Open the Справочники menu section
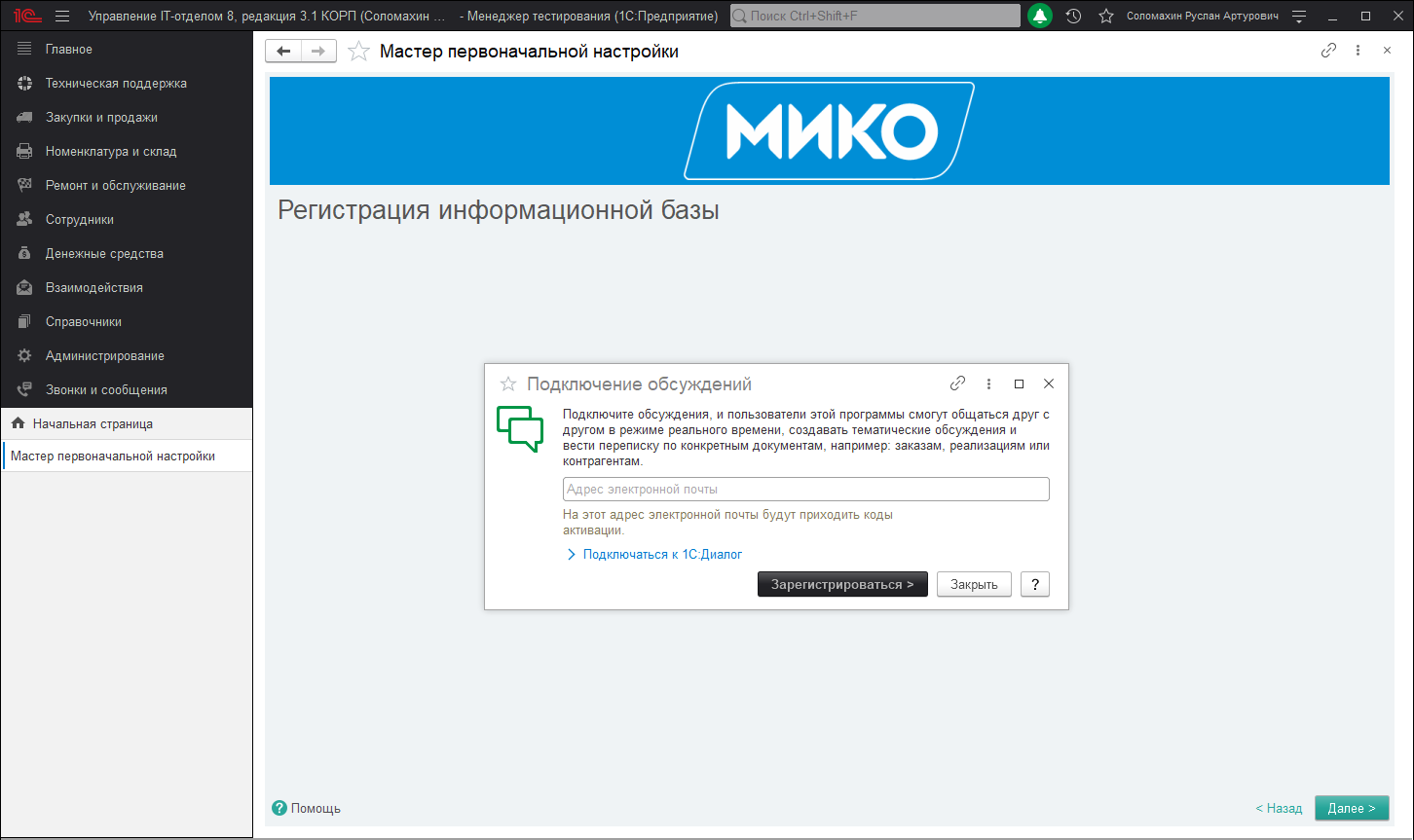The width and height of the screenshot is (1414, 840). coord(88,321)
